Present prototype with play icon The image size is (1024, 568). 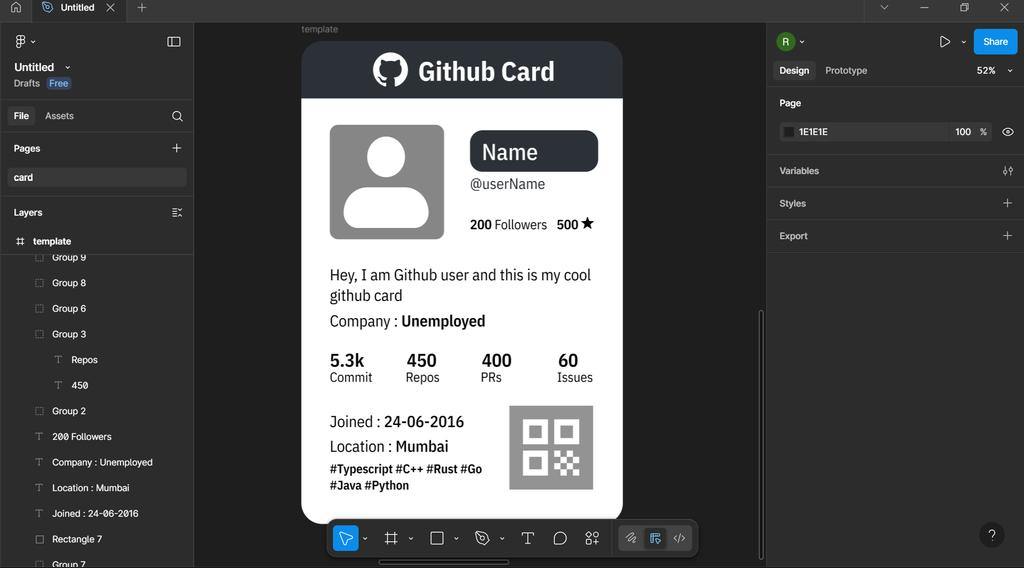point(944,42)
